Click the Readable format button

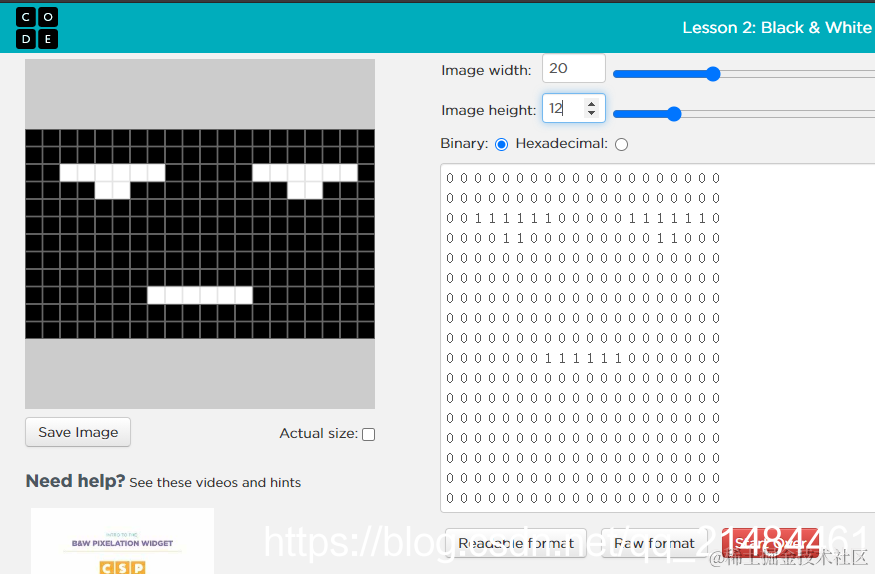click(516, 543)
